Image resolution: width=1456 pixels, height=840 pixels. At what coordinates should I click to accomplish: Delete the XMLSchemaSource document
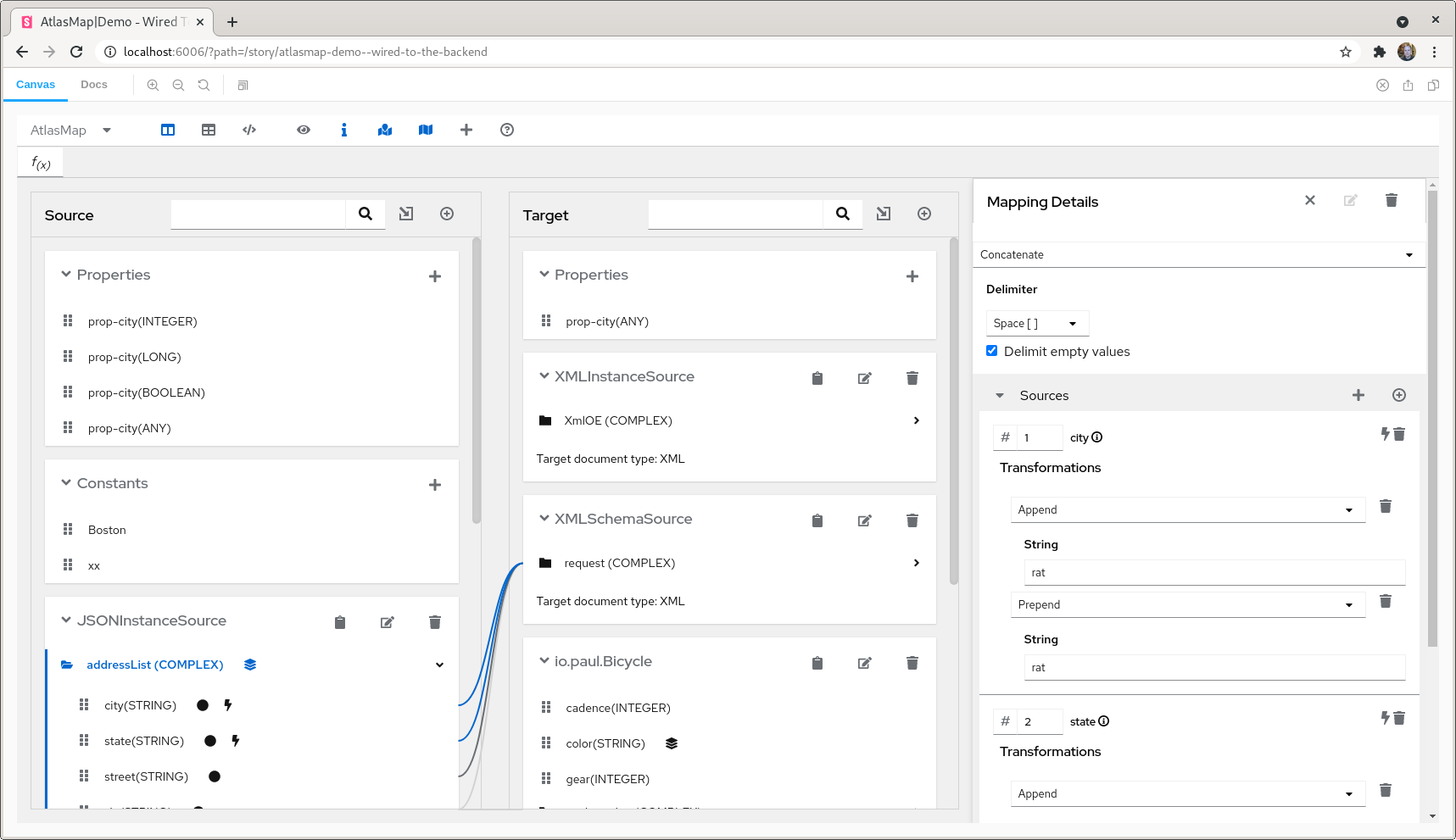(912, 520)
